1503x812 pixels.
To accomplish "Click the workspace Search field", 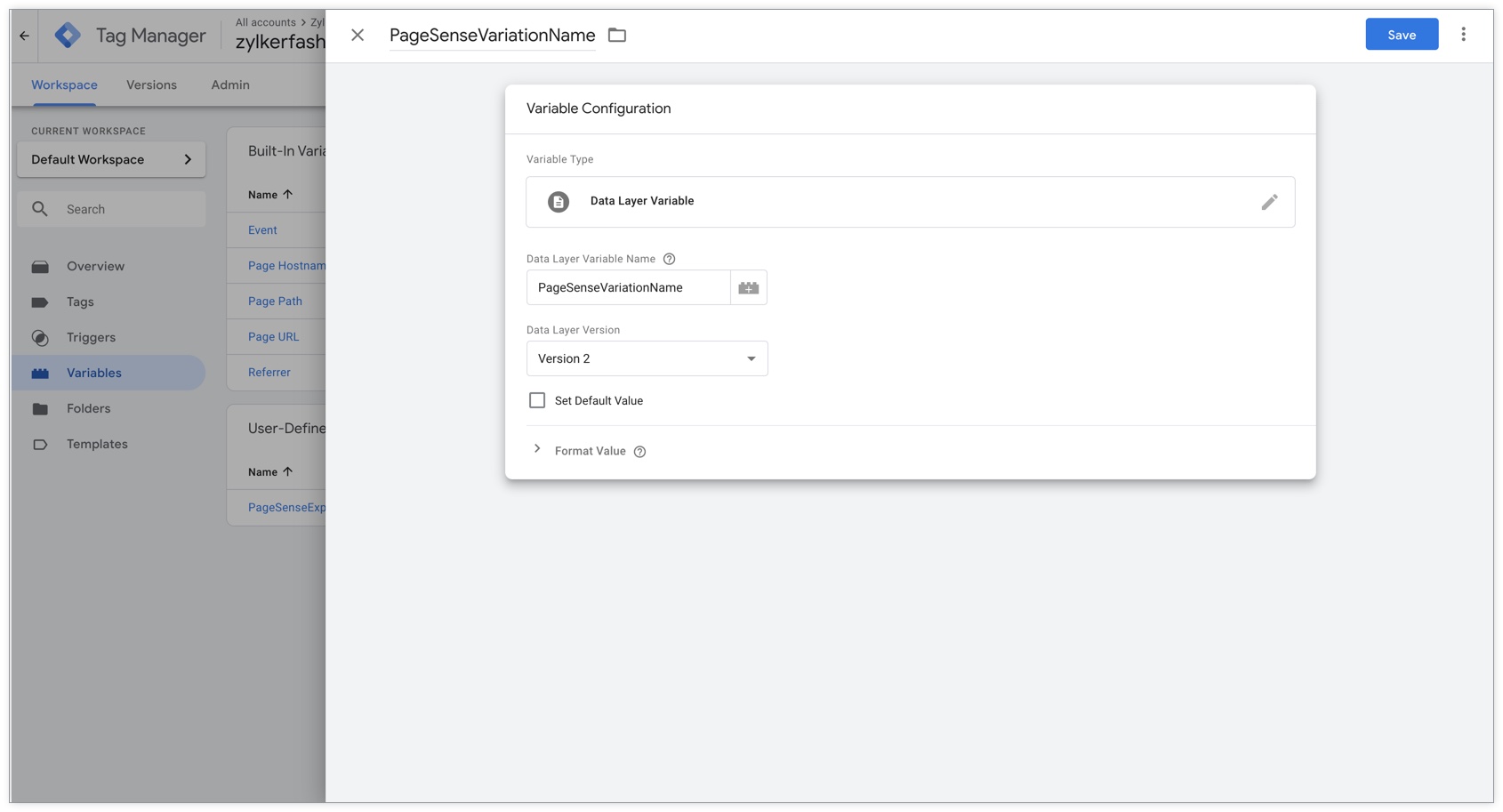I will [x=125, y=210].
